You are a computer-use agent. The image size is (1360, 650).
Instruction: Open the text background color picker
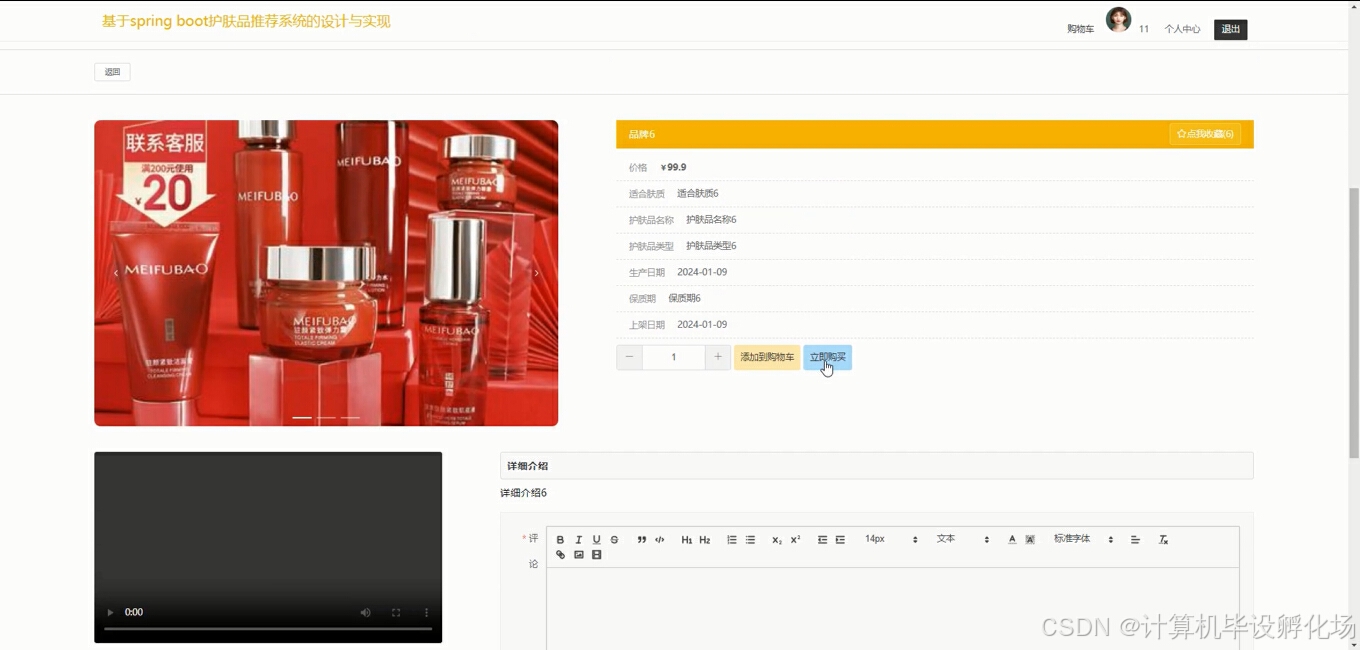click(1030, 540)
